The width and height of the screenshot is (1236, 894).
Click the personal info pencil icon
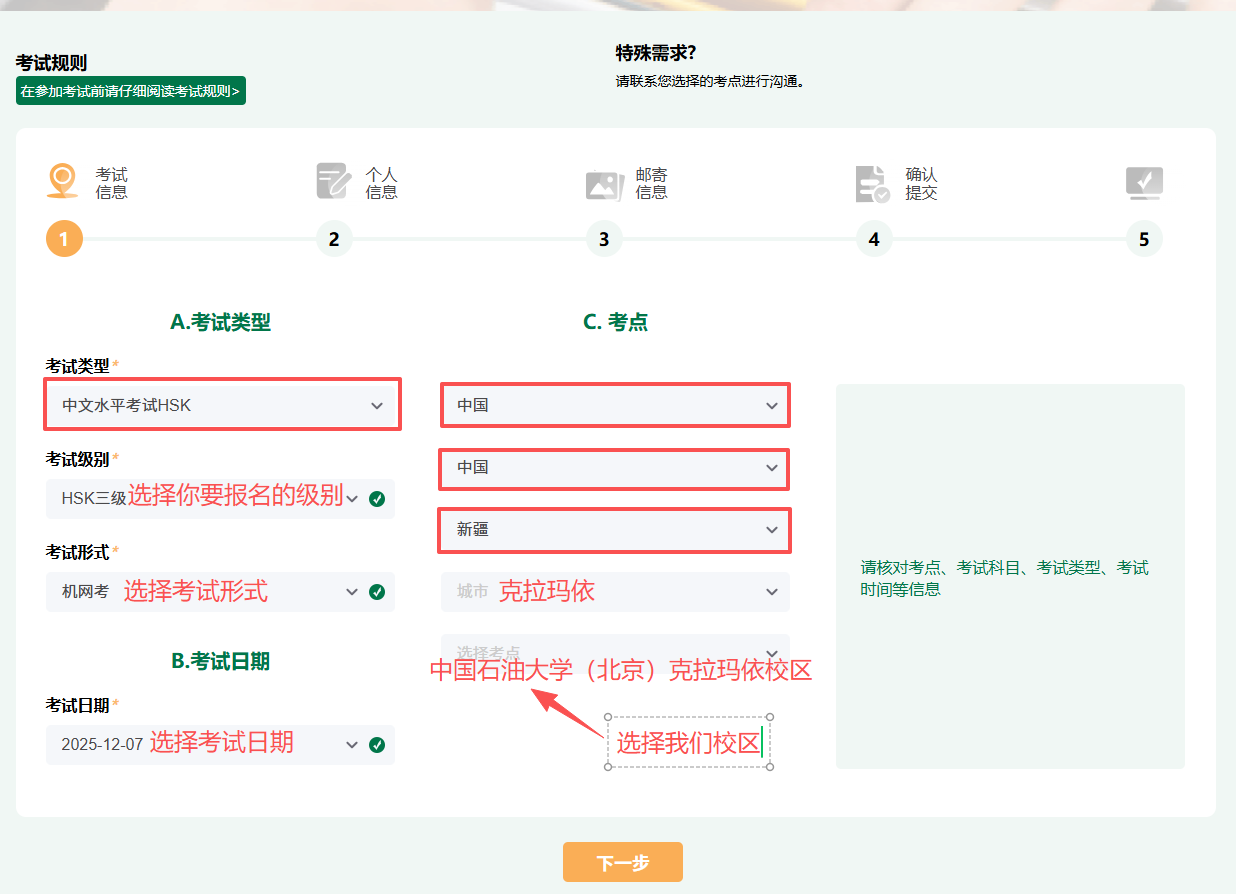click(x=333, y=181)
